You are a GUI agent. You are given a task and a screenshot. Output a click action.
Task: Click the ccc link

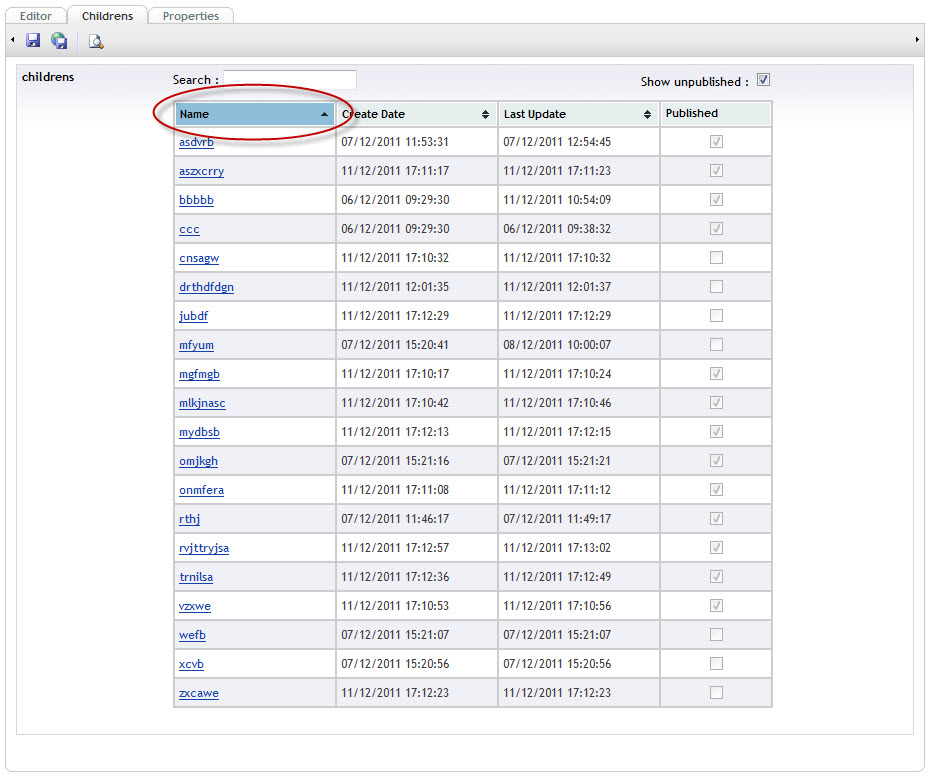(189, 229)
